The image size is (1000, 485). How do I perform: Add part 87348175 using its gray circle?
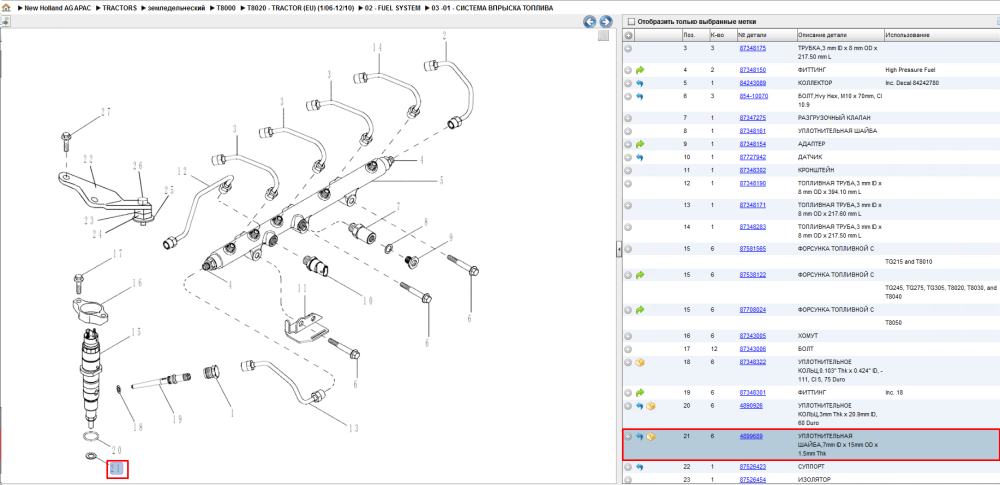(x=628, y=48)
